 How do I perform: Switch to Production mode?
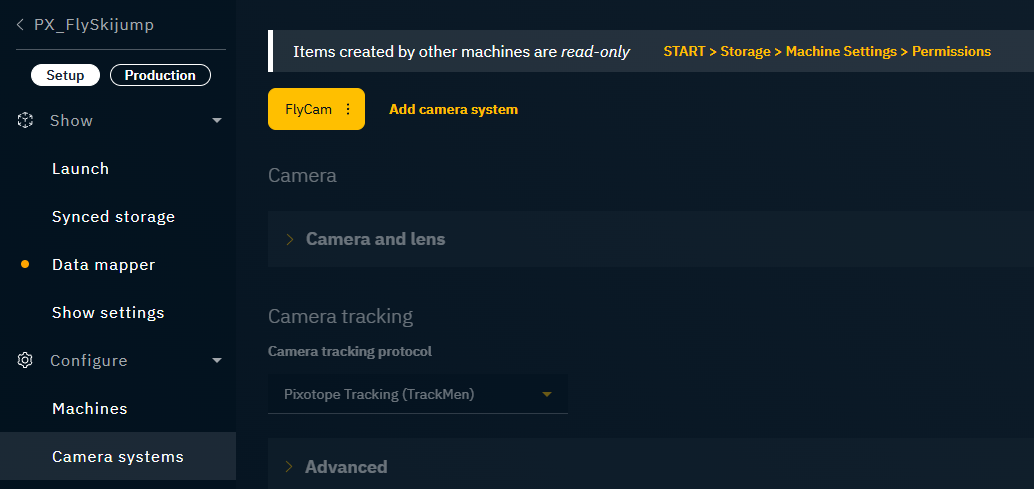[x=160, y=75]
